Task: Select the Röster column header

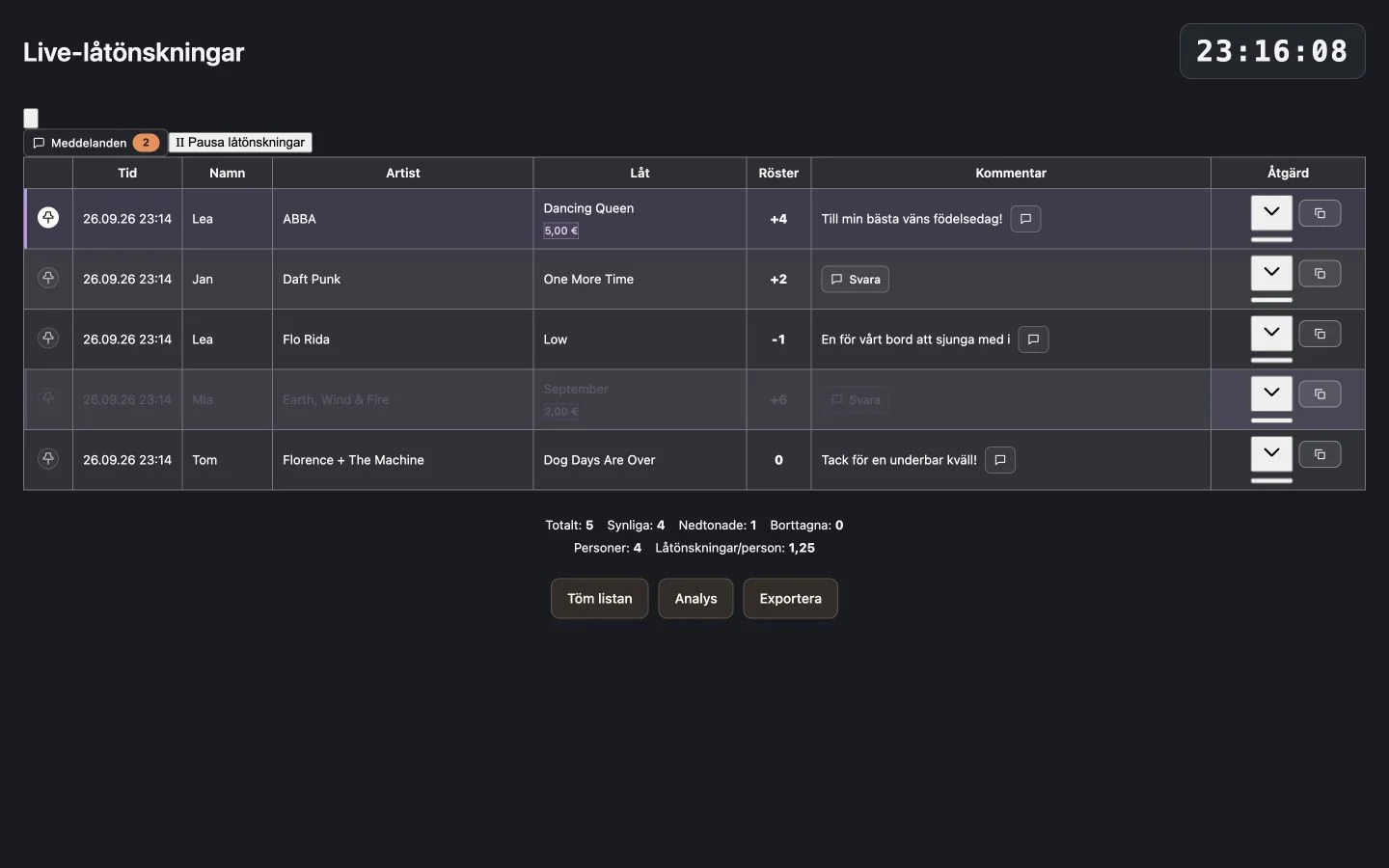Action: click(x=778, y=173)
